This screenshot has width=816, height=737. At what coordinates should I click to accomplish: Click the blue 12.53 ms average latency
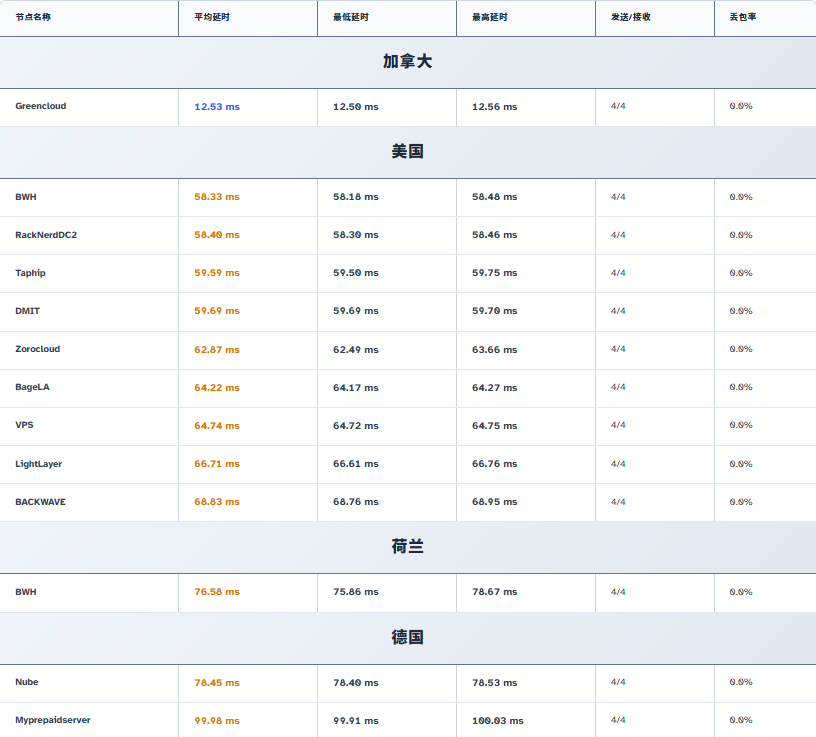(217, 107)
